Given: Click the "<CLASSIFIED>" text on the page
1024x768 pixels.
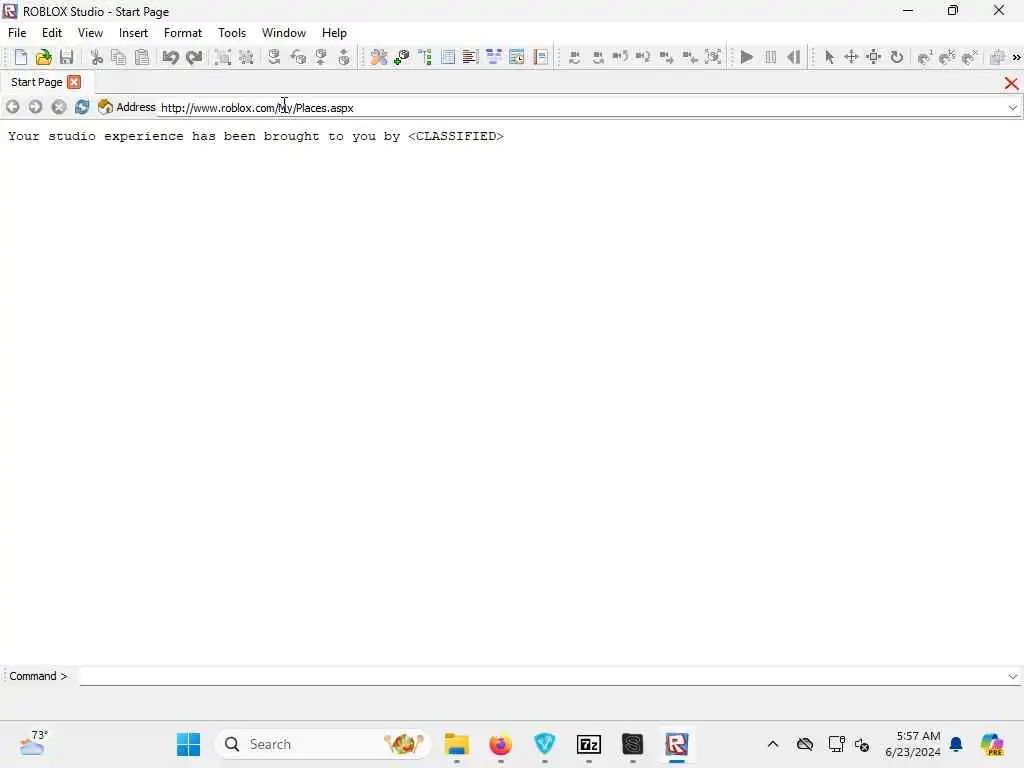Looking at the screenshot, I should [x=456, y=136].
